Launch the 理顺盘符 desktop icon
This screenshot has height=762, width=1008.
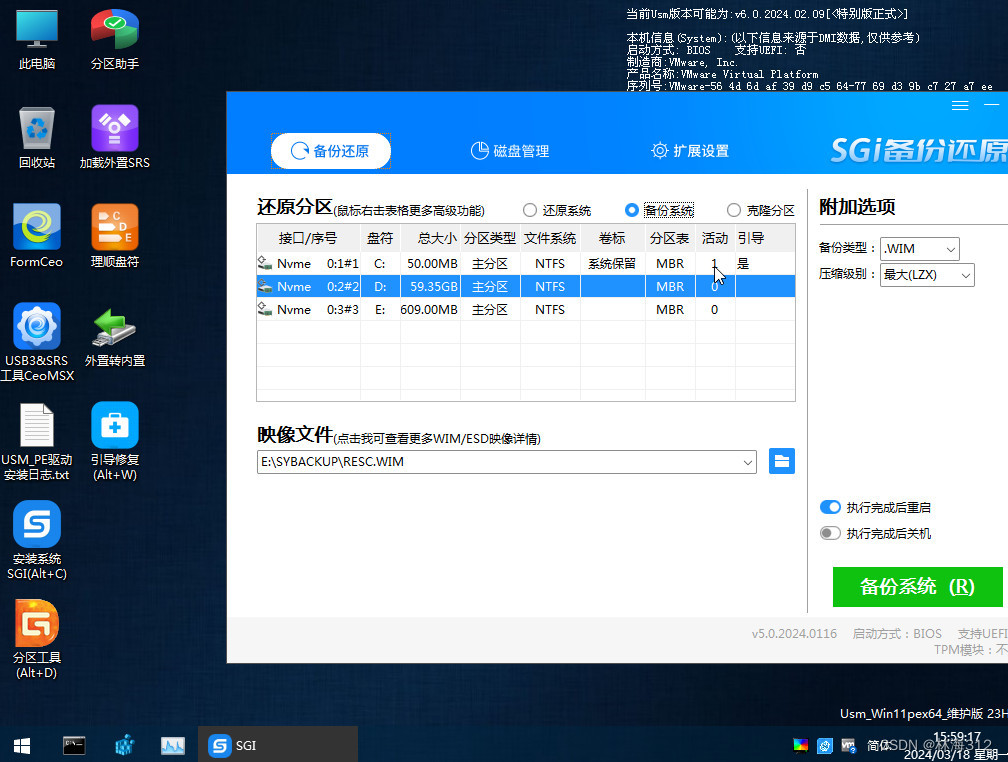[114, 237]
